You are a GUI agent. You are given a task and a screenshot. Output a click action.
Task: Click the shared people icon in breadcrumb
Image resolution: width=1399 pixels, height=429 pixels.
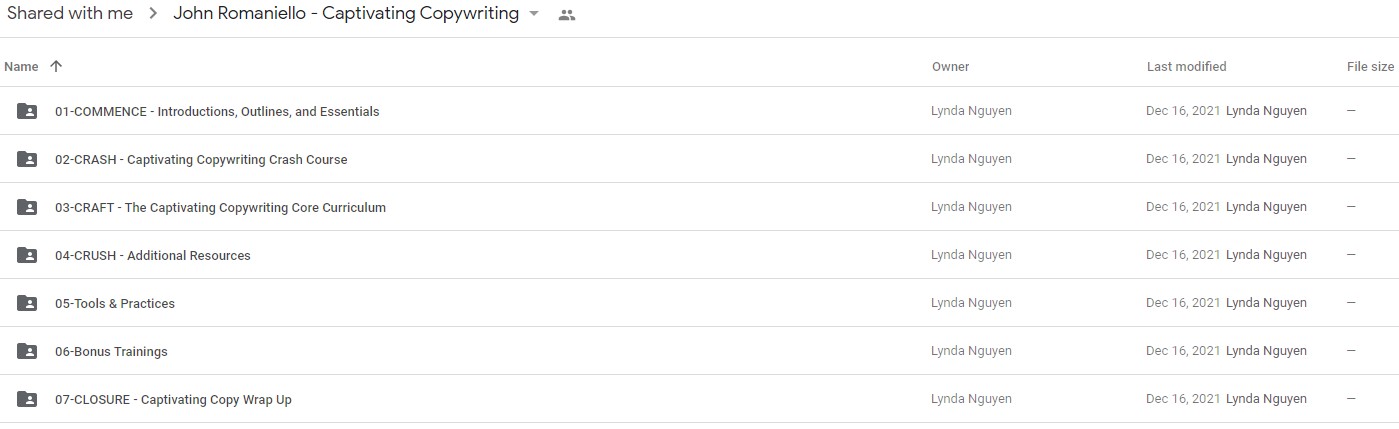567,15
